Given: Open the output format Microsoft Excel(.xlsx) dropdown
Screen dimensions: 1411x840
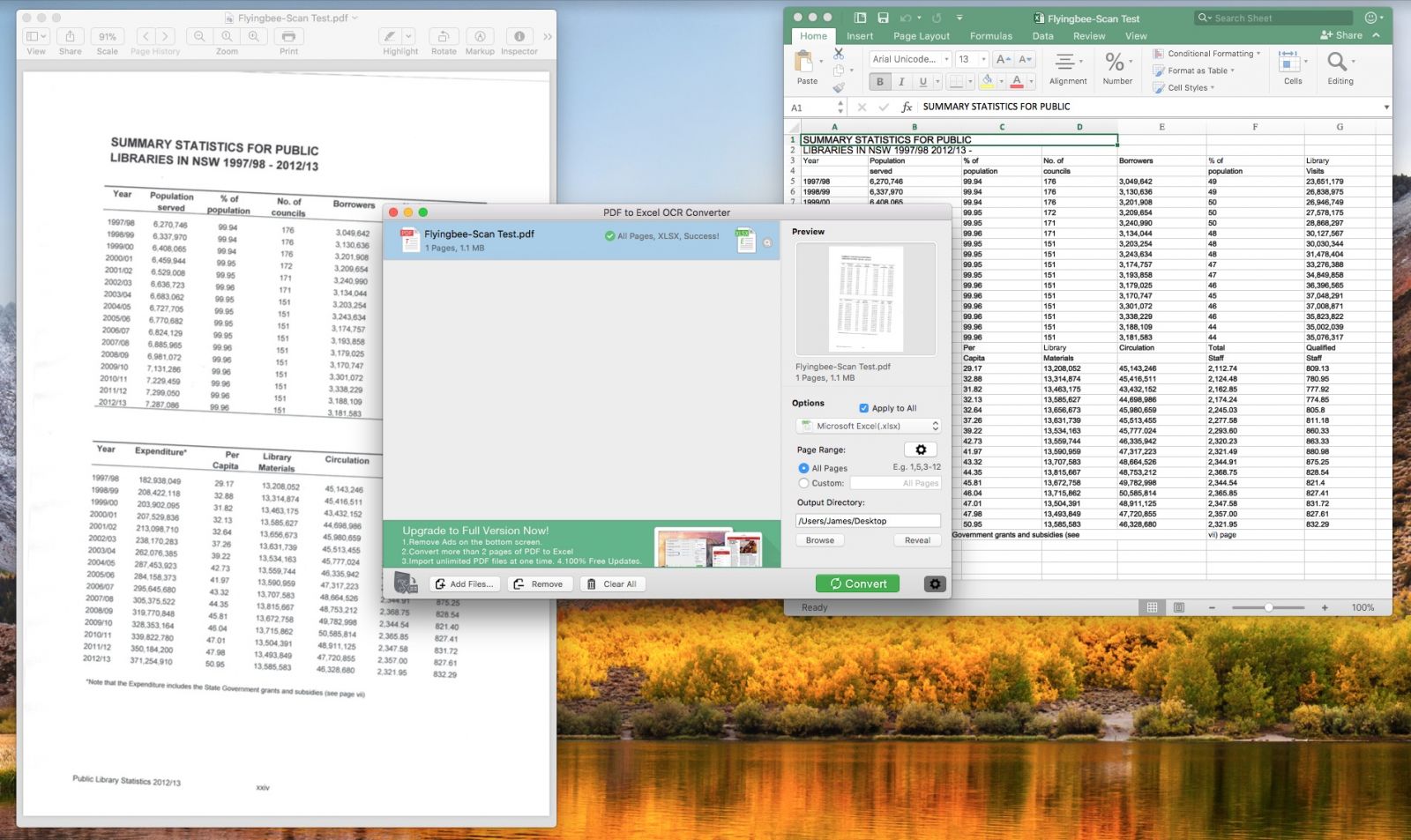Looking at the screenshot, I should [x=869, y=426].
